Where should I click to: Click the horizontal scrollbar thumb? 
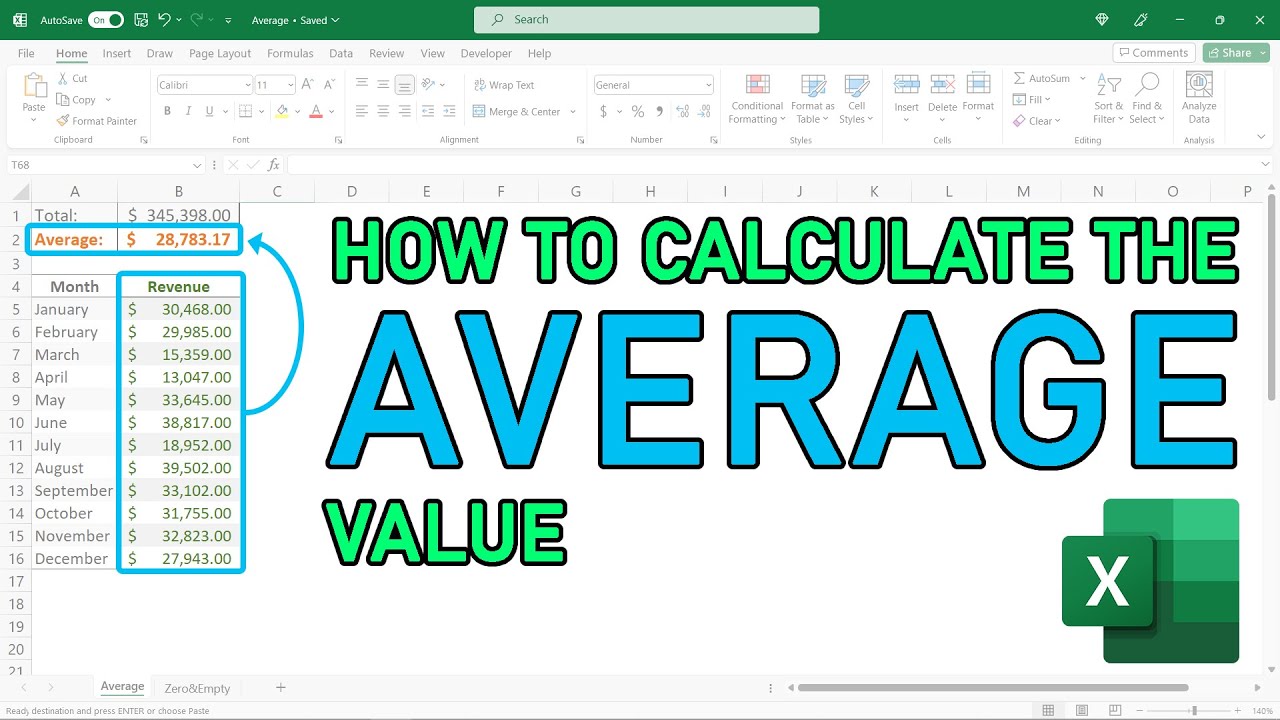pos(993,688)
